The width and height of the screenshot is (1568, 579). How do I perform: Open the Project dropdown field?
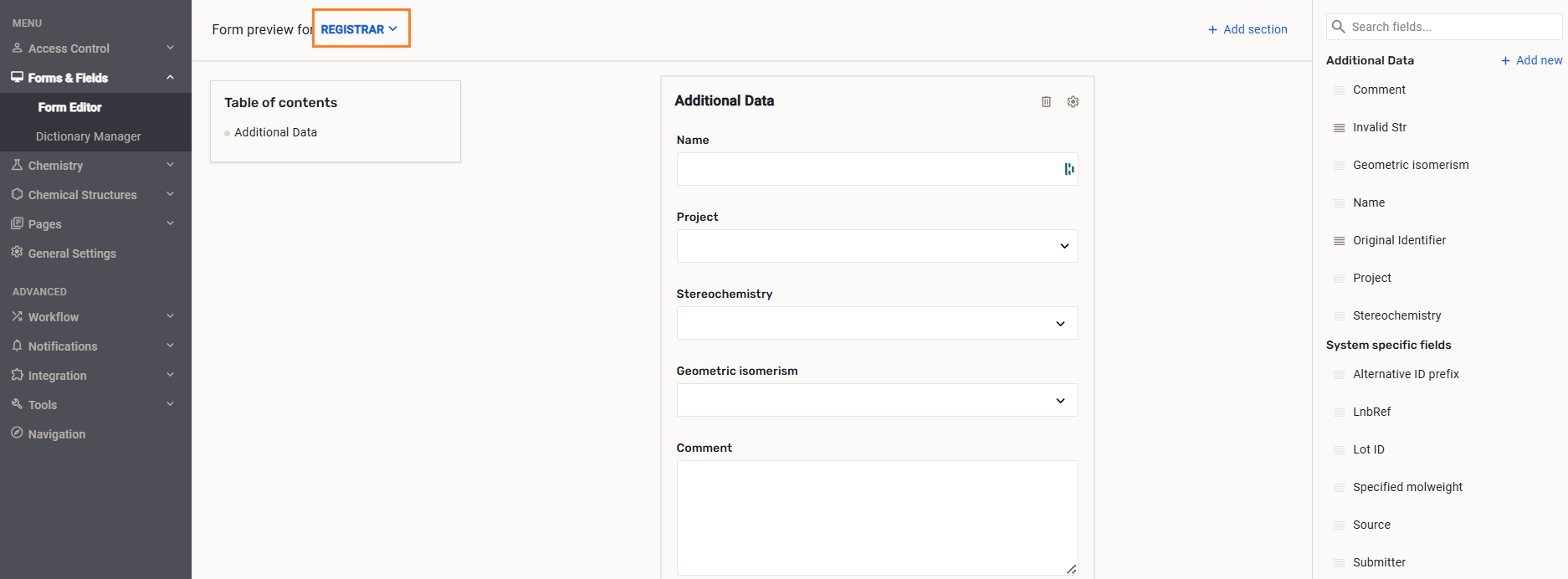point(876,246)
